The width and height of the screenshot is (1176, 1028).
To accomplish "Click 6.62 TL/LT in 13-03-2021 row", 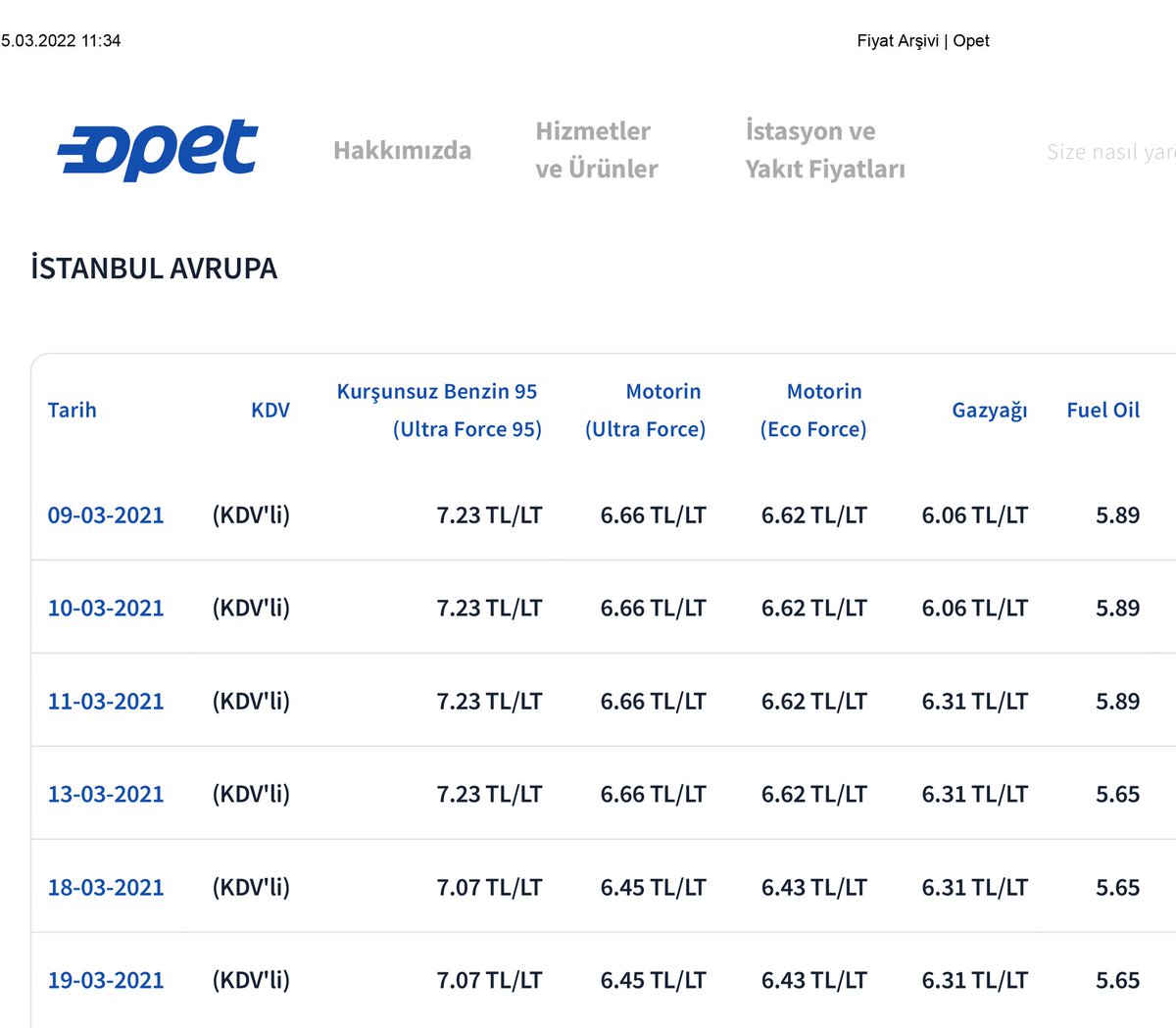I will pos(814,794).
